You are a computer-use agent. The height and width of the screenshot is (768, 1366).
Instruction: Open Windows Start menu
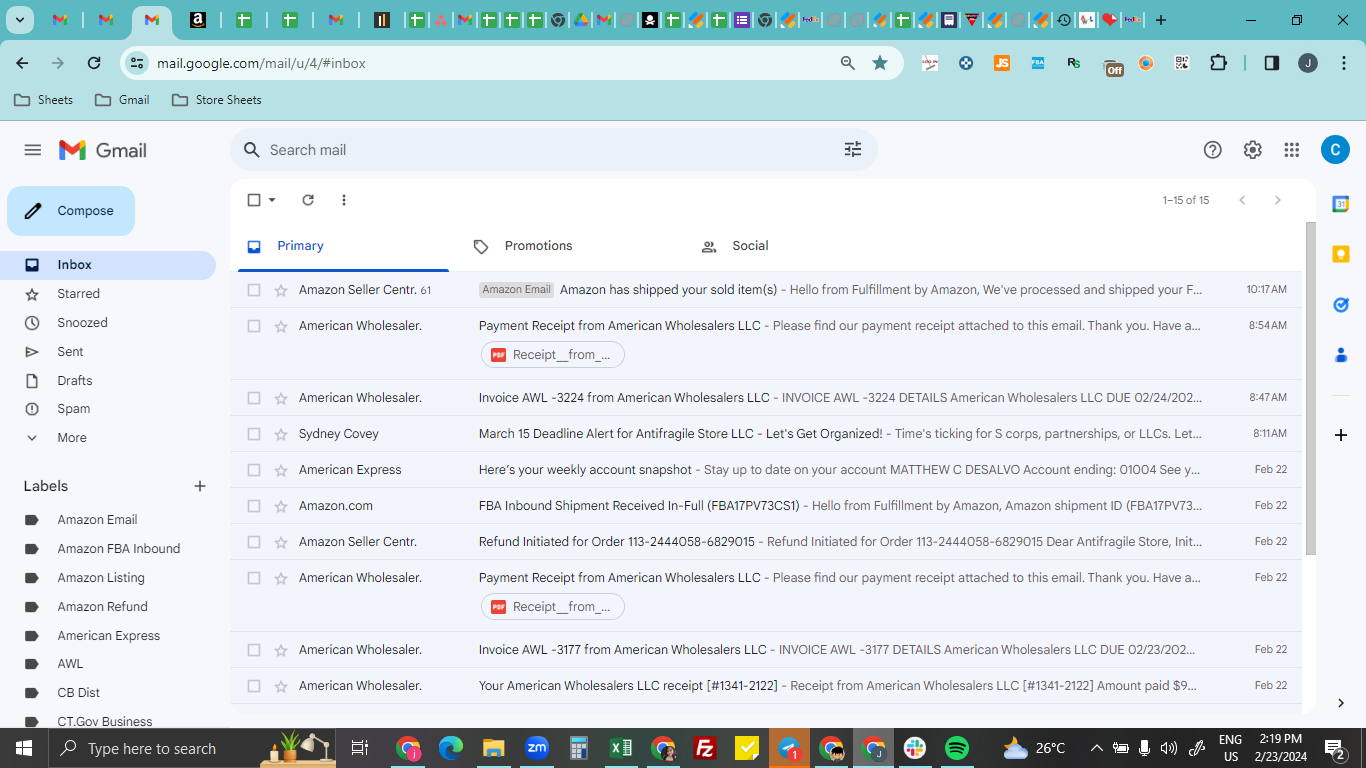[x=23, y=748]
